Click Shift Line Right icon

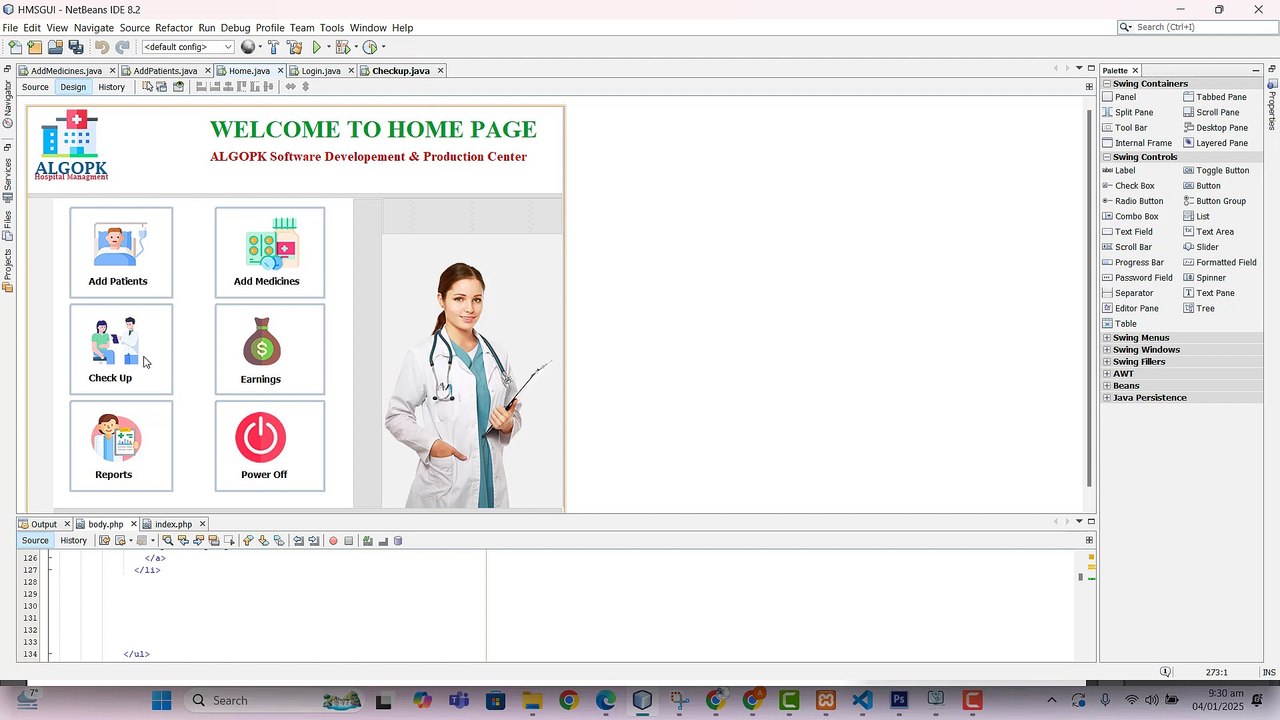(314, 541)
